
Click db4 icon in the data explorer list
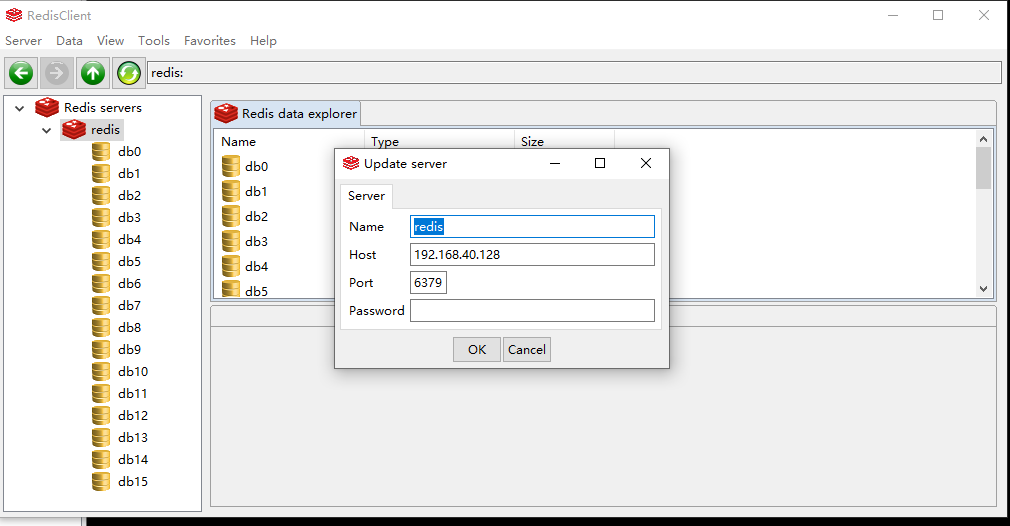click(x=231, y=266)
